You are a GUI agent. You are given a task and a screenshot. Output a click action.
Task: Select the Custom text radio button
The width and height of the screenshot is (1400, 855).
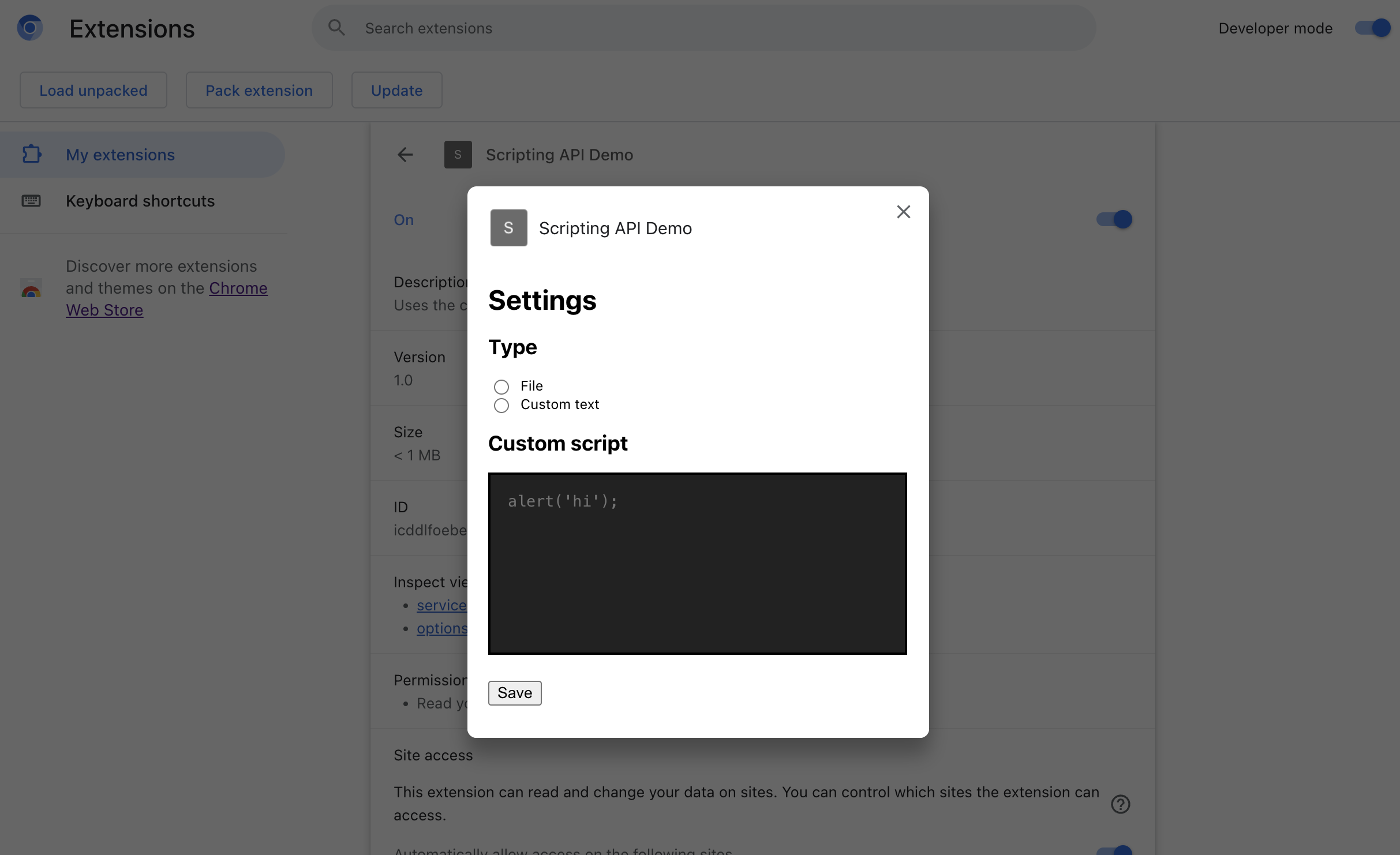tap(501, 404)
